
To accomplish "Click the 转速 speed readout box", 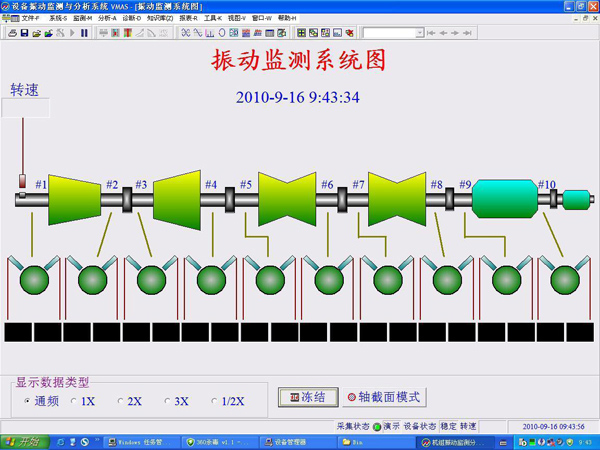I will (x=26, y=108).
